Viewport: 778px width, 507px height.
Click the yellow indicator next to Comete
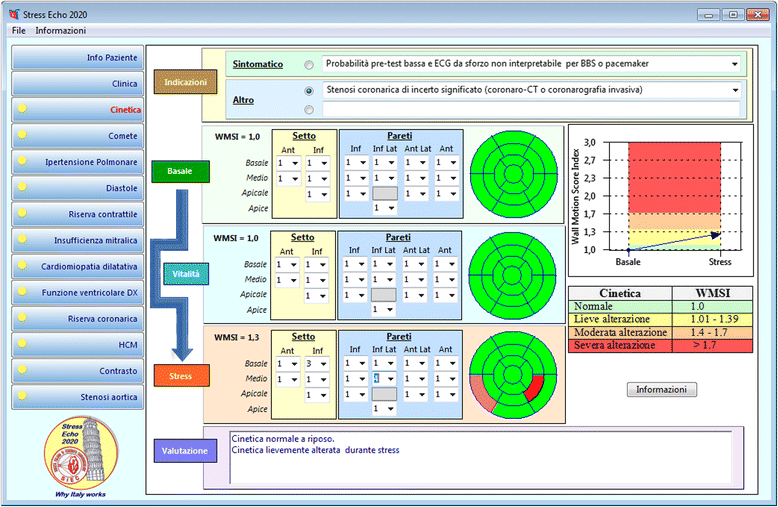tap(23, 136)
